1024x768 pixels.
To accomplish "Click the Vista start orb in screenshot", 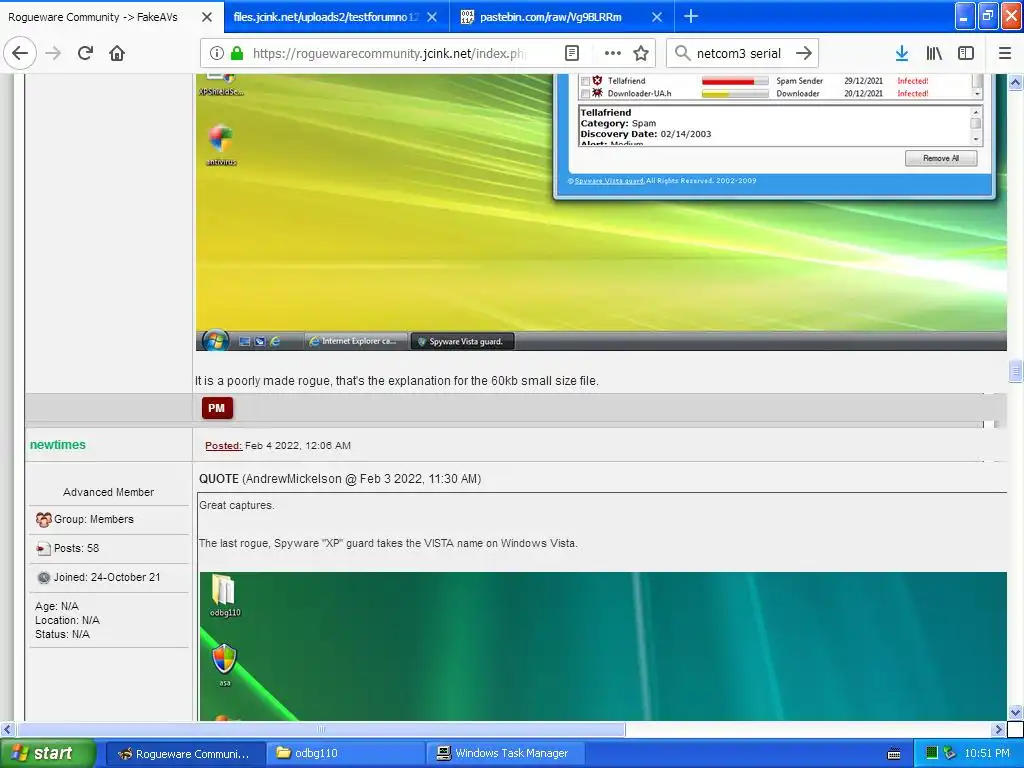I will [x=215, y=340].
